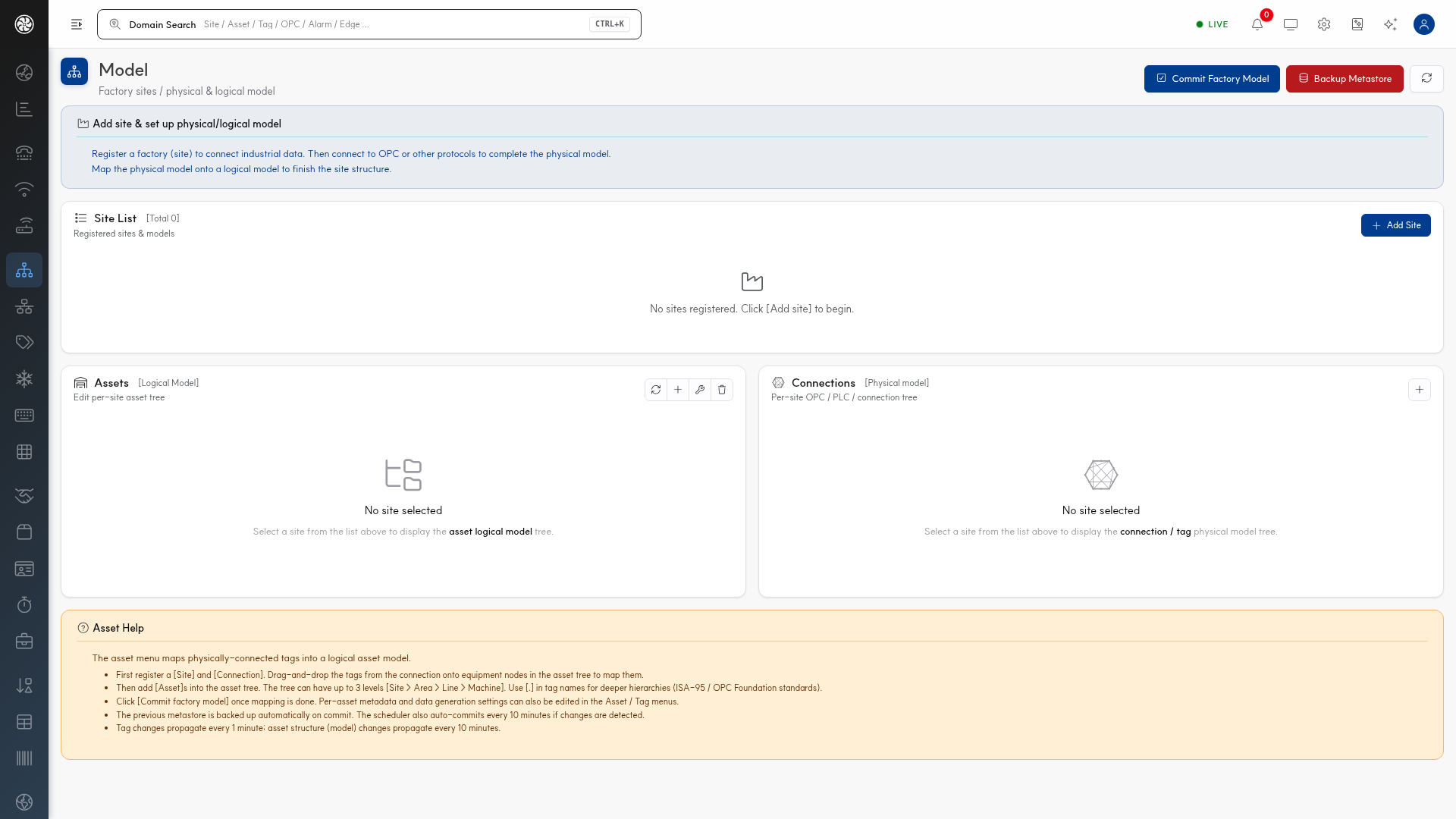
Task: Click Backup Metastore button
Action: 1345,79
